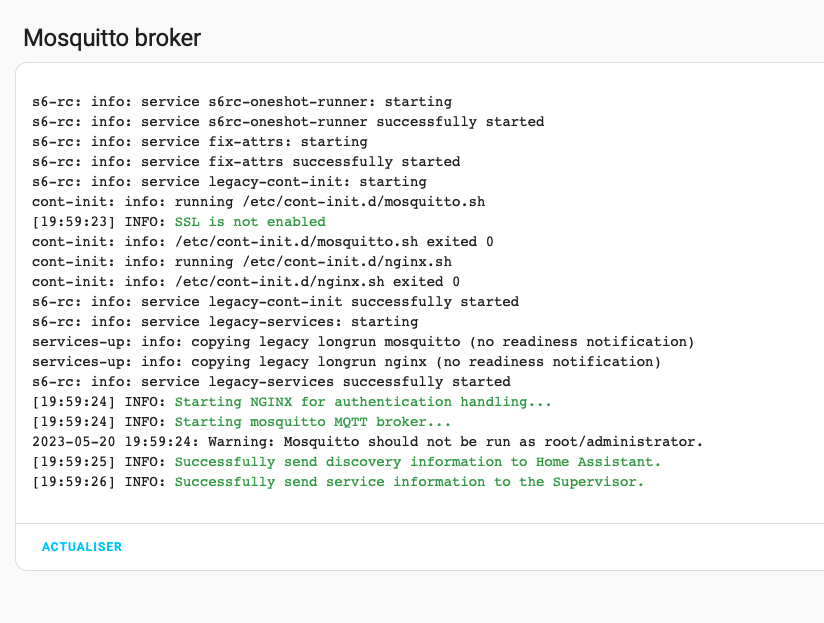824x623 pixels.
Task: Click the 'SSL is not enabled' log line
Action: (x=179, y=222)
